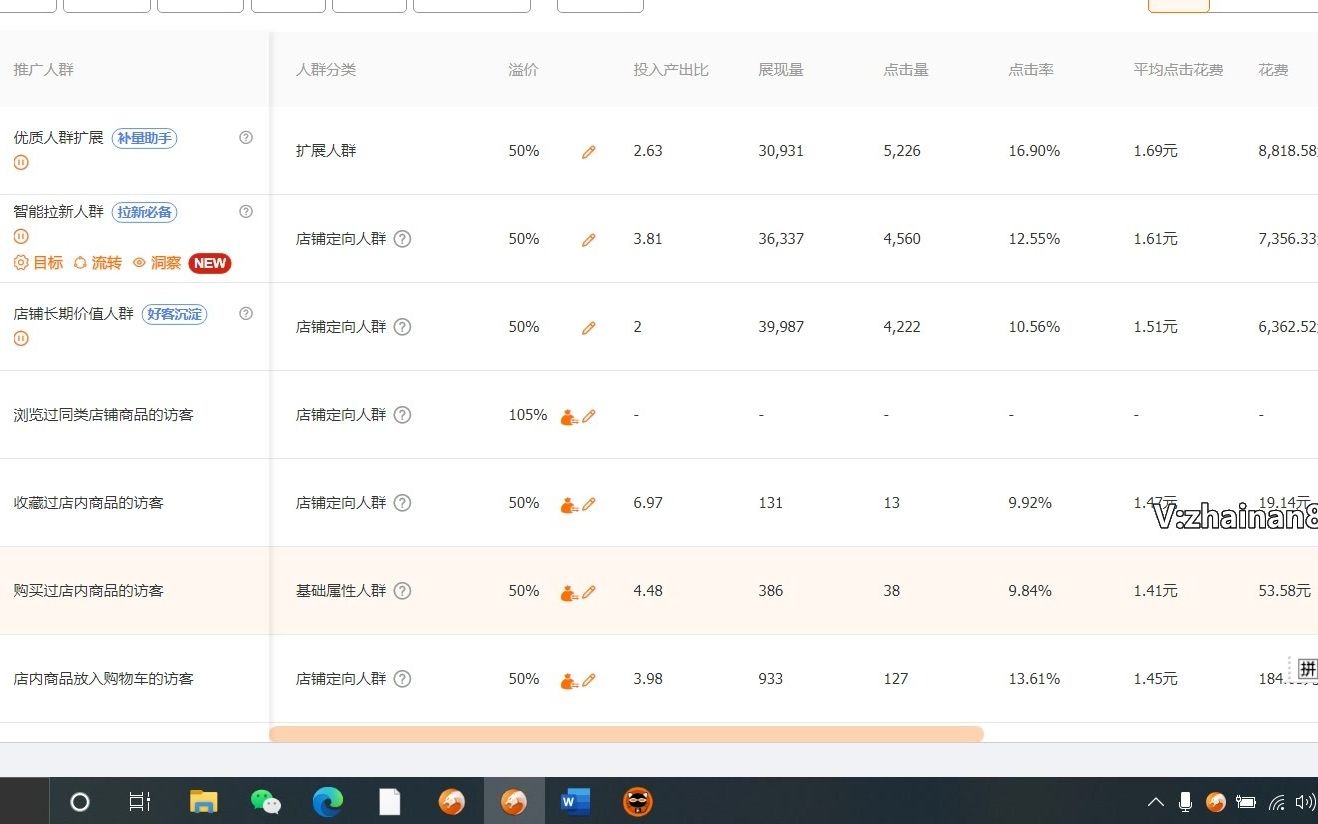Open volume control in system tray
1318x824 pixels.
(x=1305, y=802)
